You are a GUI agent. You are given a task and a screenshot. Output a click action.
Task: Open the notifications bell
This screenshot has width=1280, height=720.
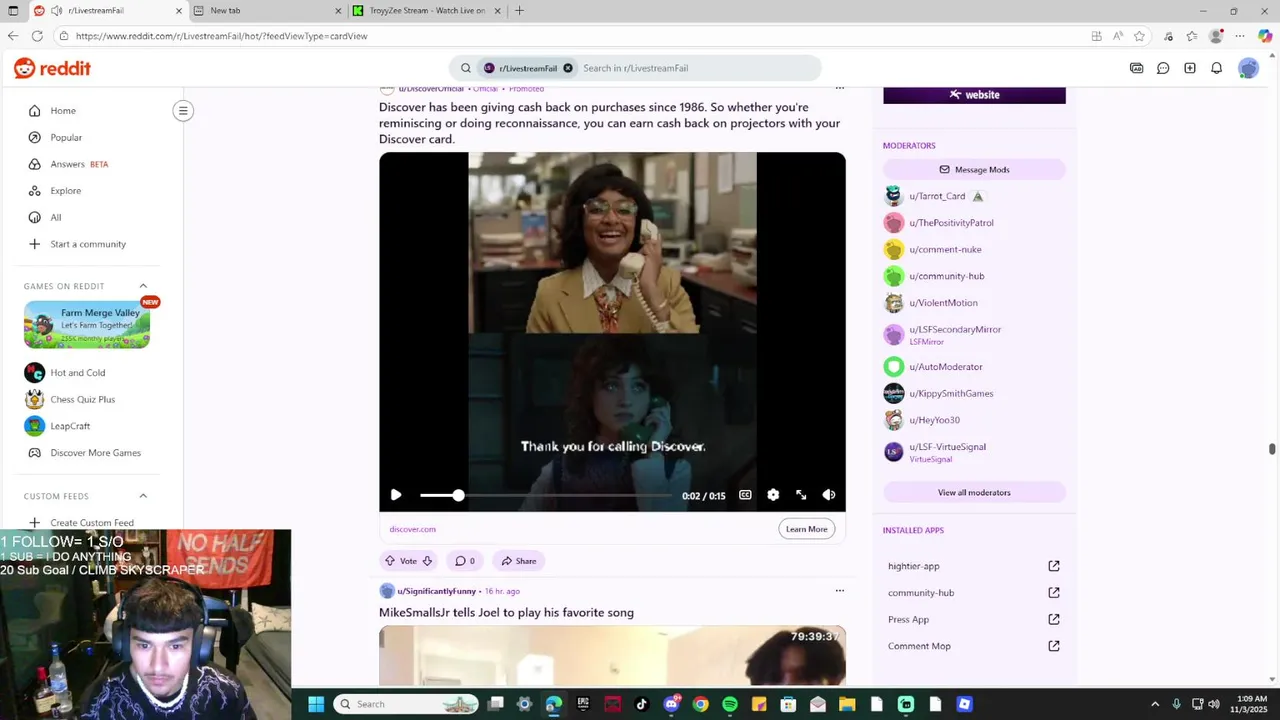[x=1217, y=68]
